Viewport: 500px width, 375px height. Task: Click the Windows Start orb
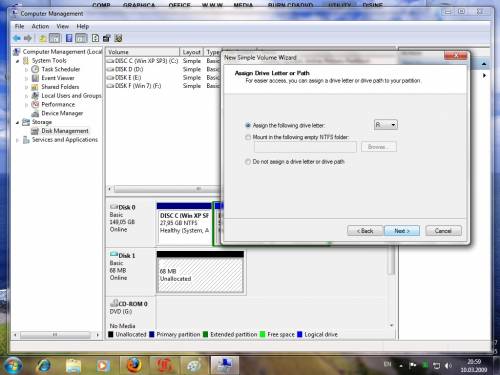coord(12,365)
